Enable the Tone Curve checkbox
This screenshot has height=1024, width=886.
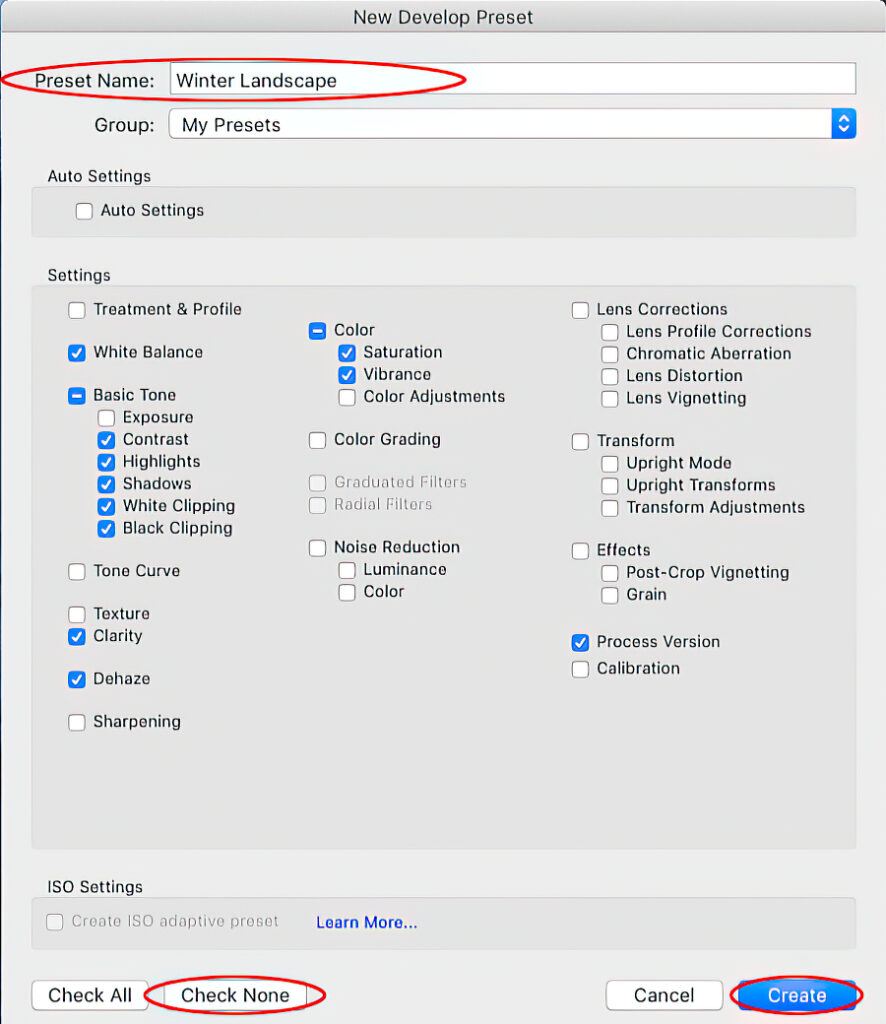pyautogui.click(x=77, y=572)
